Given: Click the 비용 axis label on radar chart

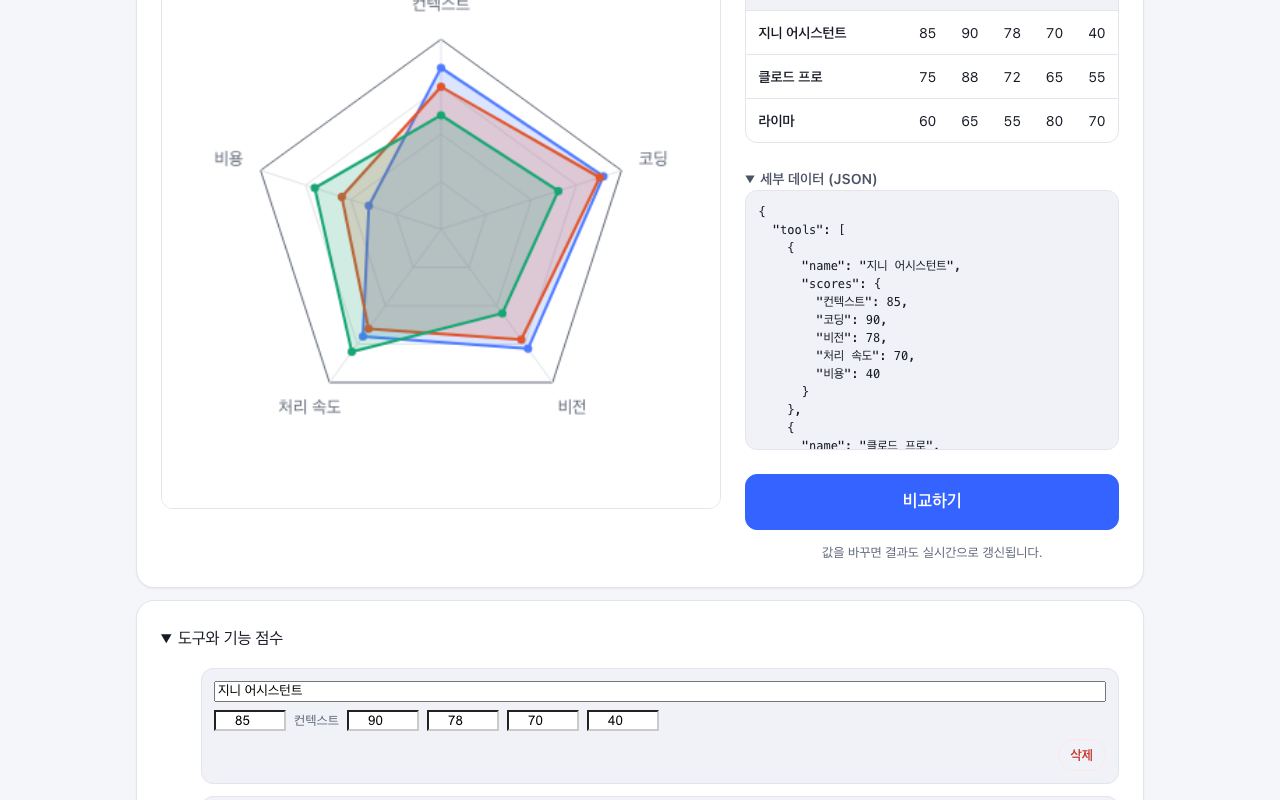Looking at the screenshot, I should click(228, 158).
